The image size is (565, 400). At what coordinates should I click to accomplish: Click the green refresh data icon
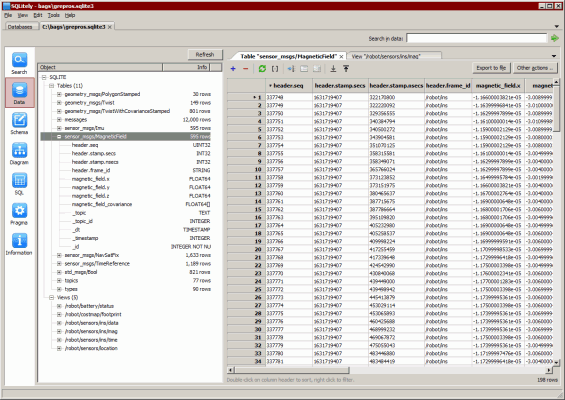pos(262,68)
